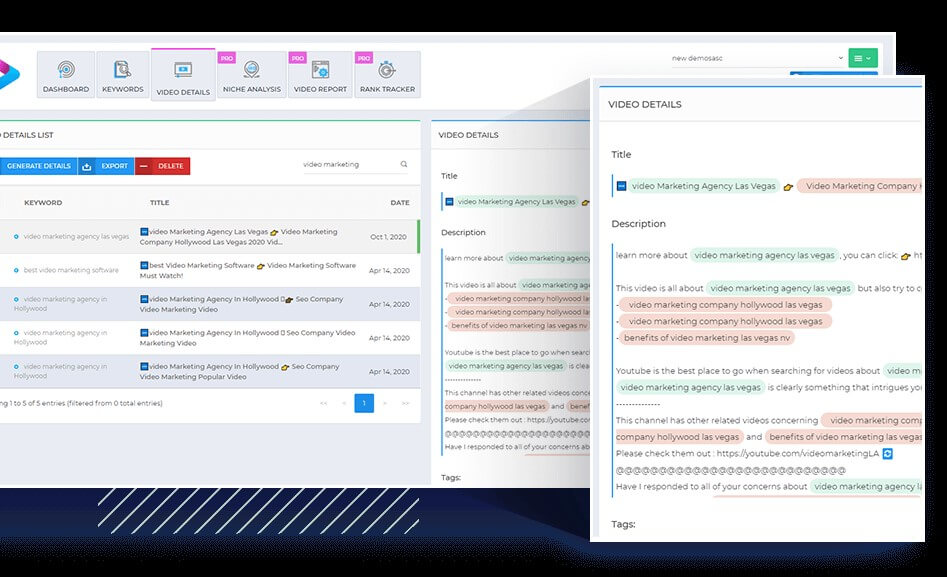Click 'Video Marketing Company' red tag in front panel
Image resolution: width=947 pixels, height=577 pixels.
[860, 186]
